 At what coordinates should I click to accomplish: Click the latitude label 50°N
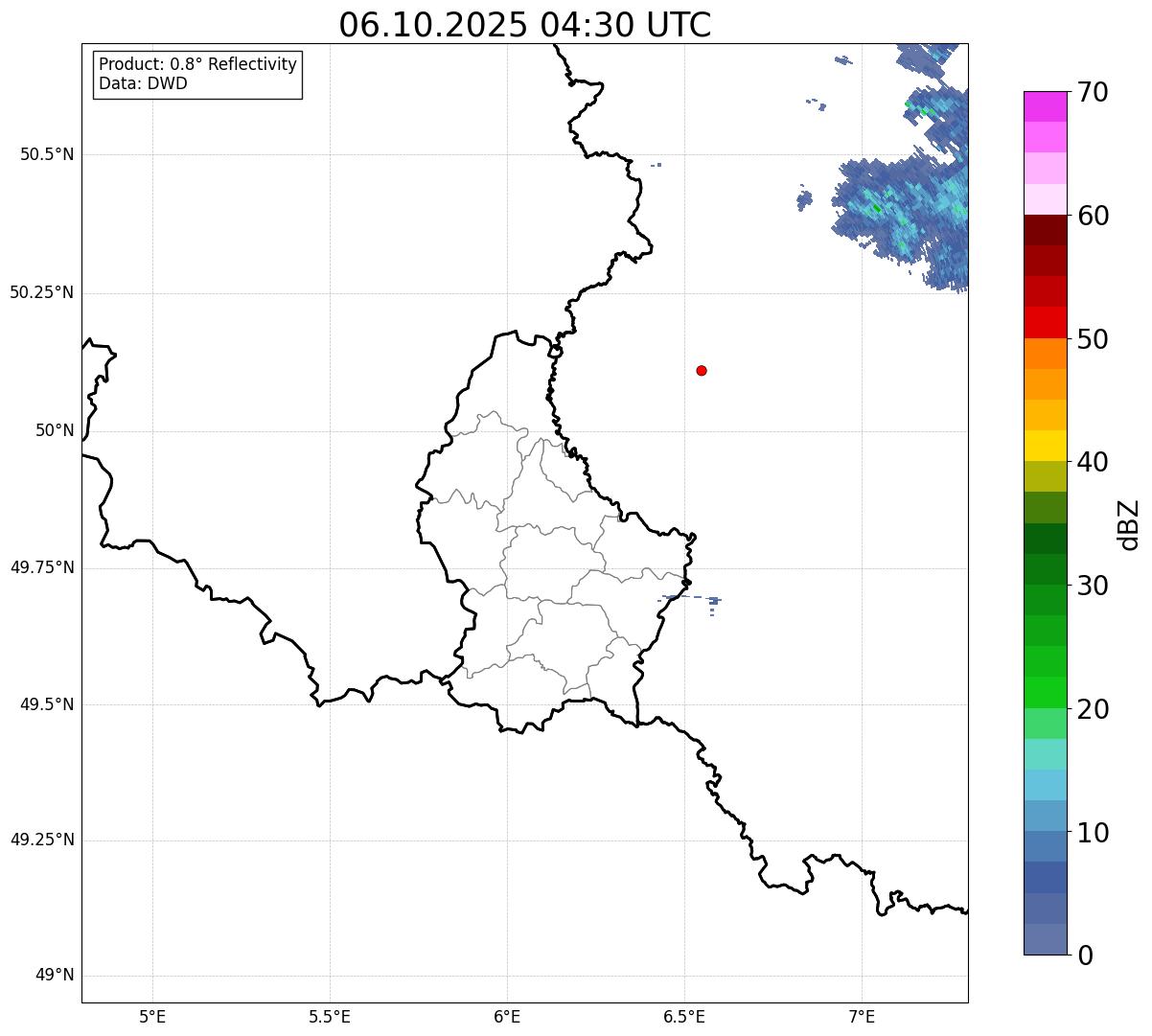(x=55, y=430)
